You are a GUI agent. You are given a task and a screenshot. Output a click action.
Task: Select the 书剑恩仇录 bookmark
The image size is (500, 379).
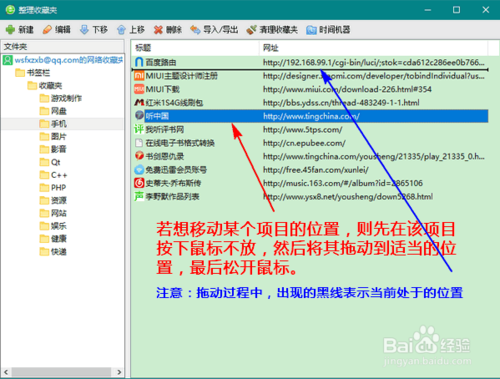(x=311, y=156)
